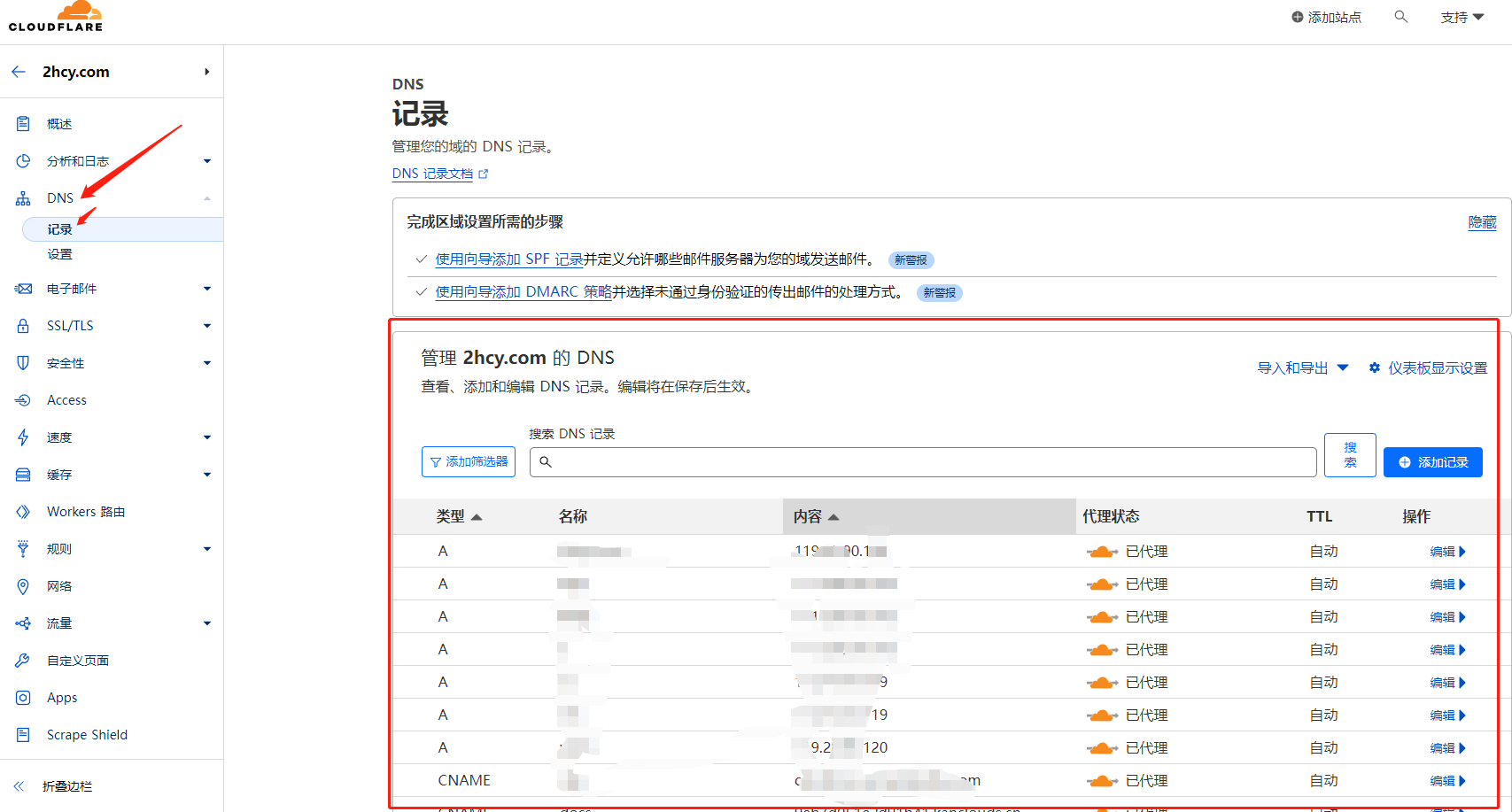Open the Workers 路由 menu item

[86, 512]
